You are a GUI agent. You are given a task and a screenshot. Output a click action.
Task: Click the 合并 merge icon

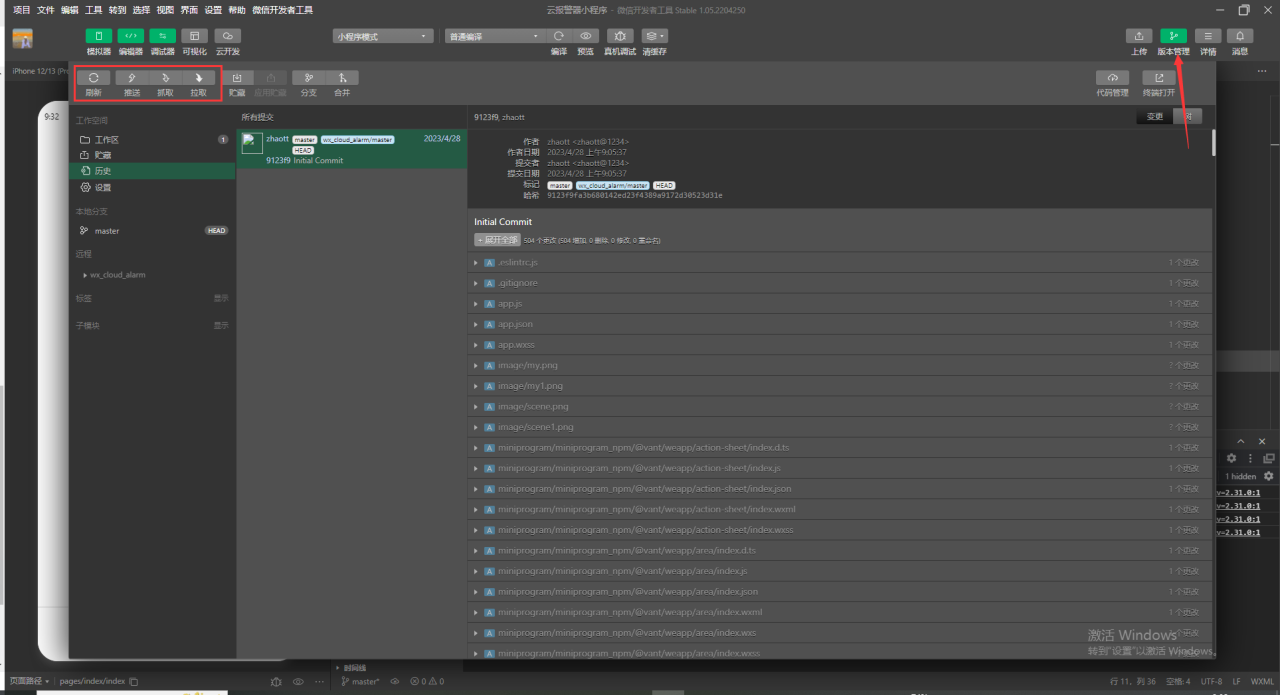coord(342,78)
